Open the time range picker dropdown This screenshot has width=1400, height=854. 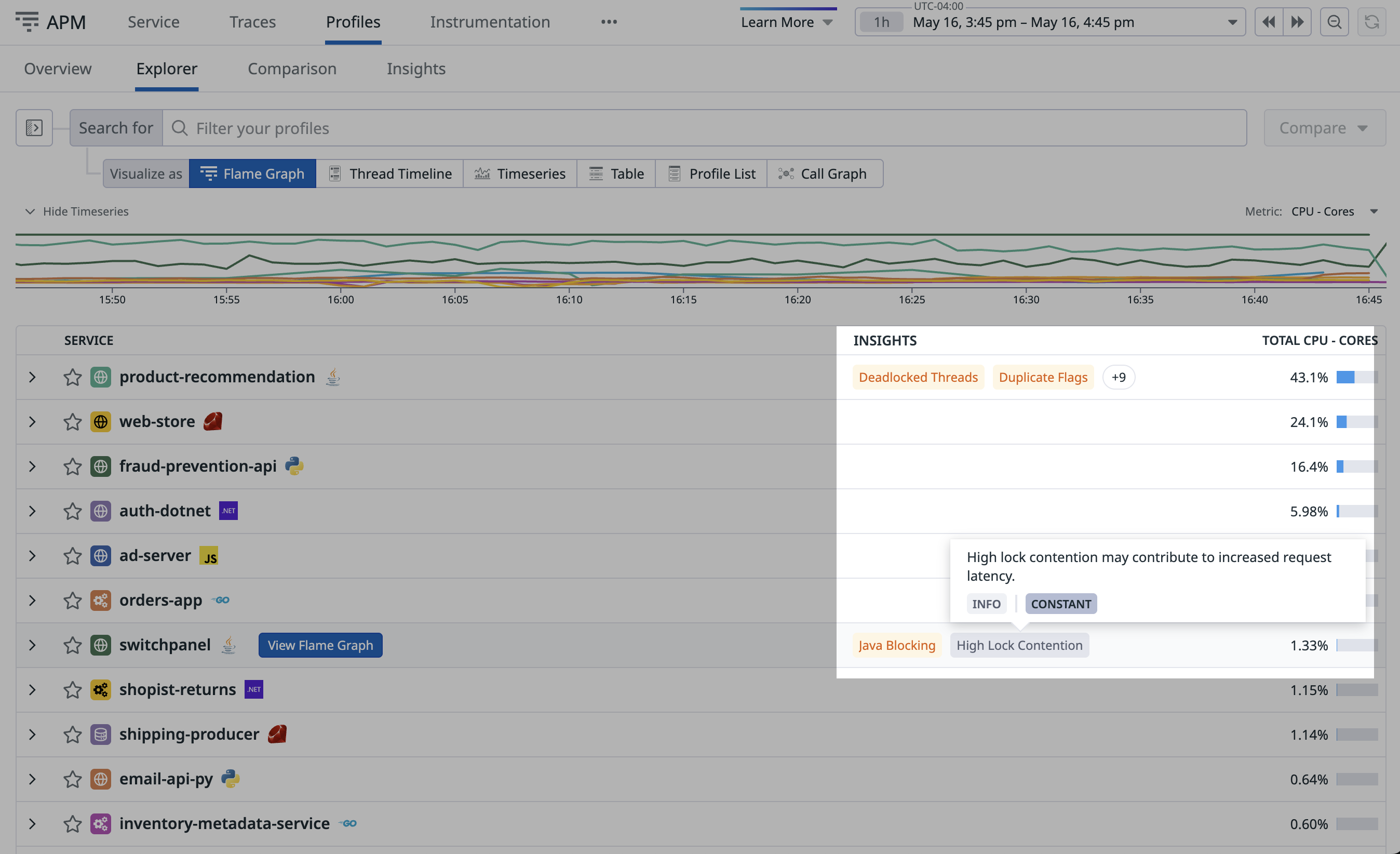point(1231,22)
